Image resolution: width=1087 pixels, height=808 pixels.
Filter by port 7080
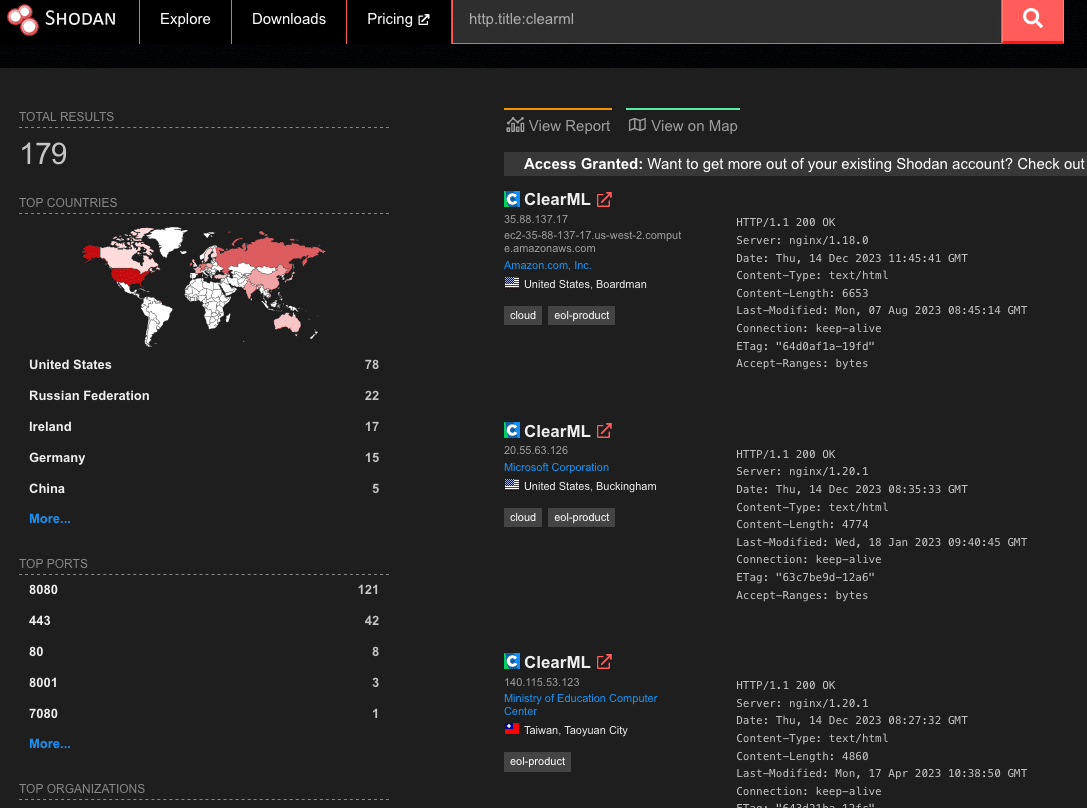pos(204,714)
